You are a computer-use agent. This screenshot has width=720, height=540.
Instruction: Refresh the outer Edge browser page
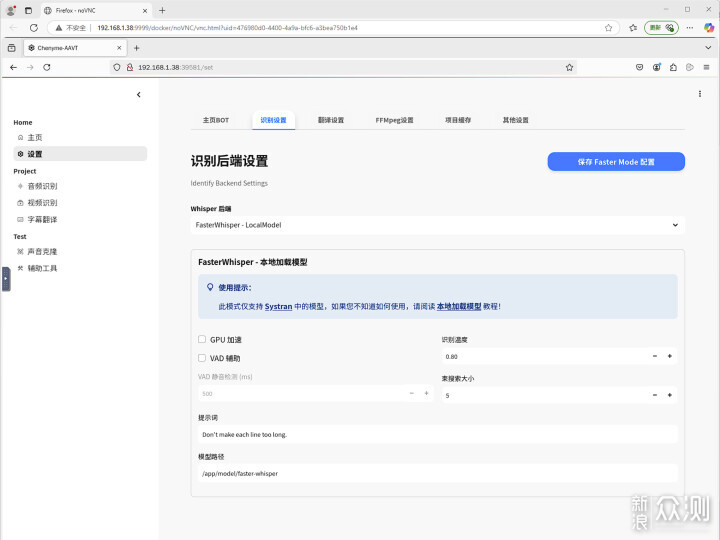[x=34, y=28]
